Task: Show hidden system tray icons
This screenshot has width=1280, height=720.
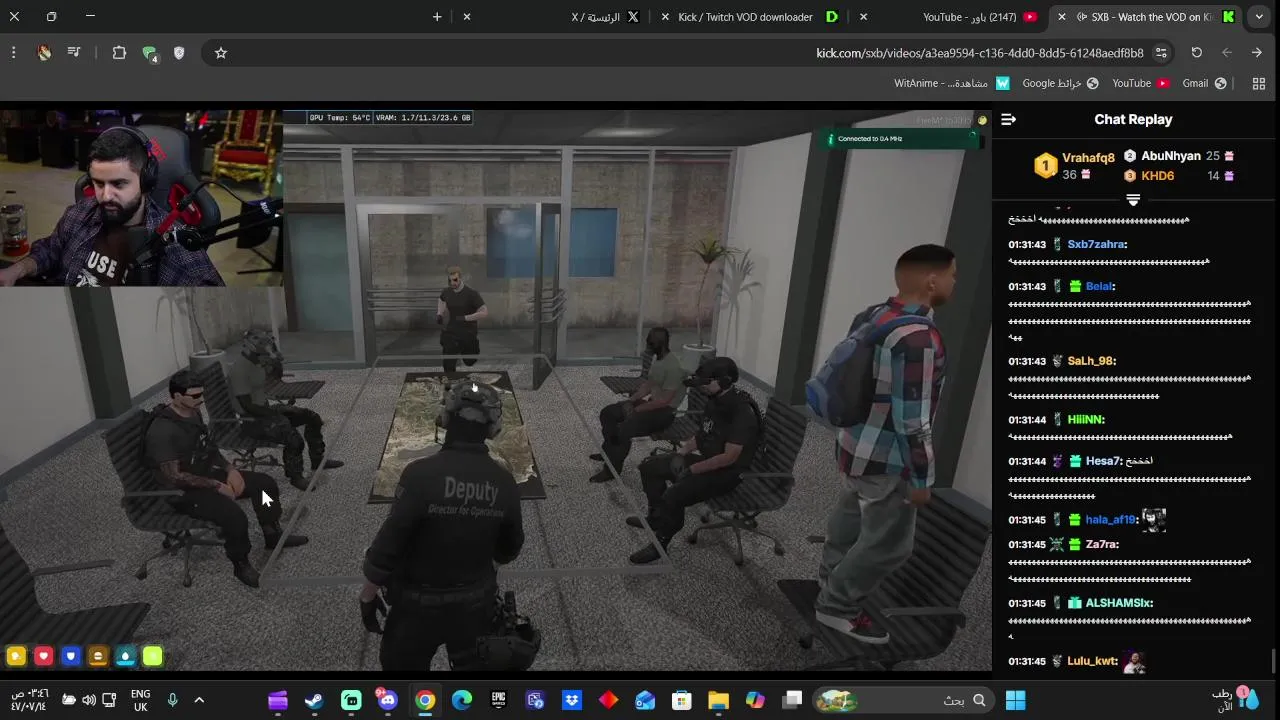Action: (x=199, y=700)
